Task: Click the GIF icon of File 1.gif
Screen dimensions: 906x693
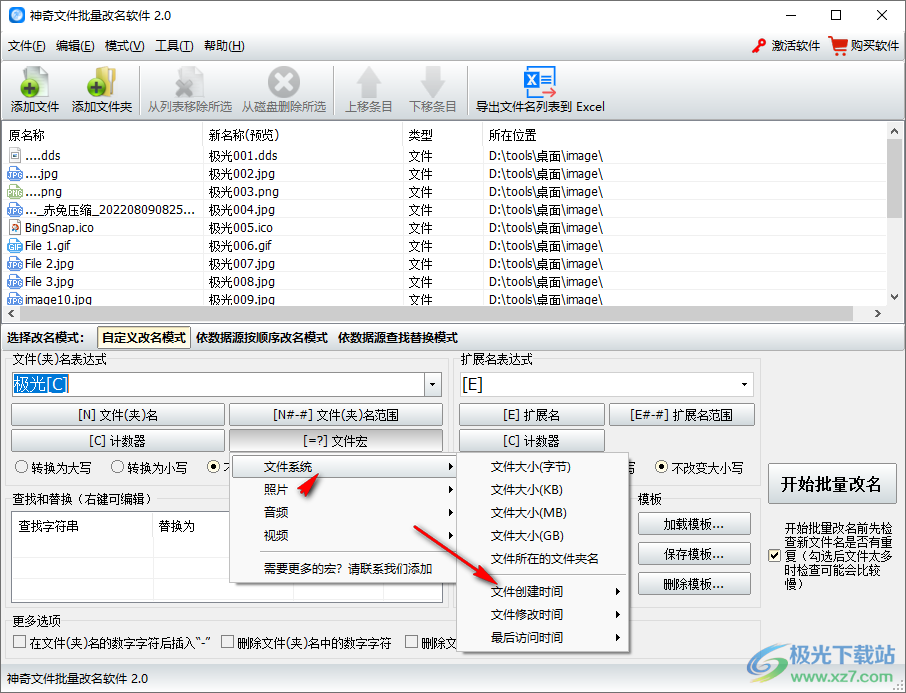Action: coord(15,246)
